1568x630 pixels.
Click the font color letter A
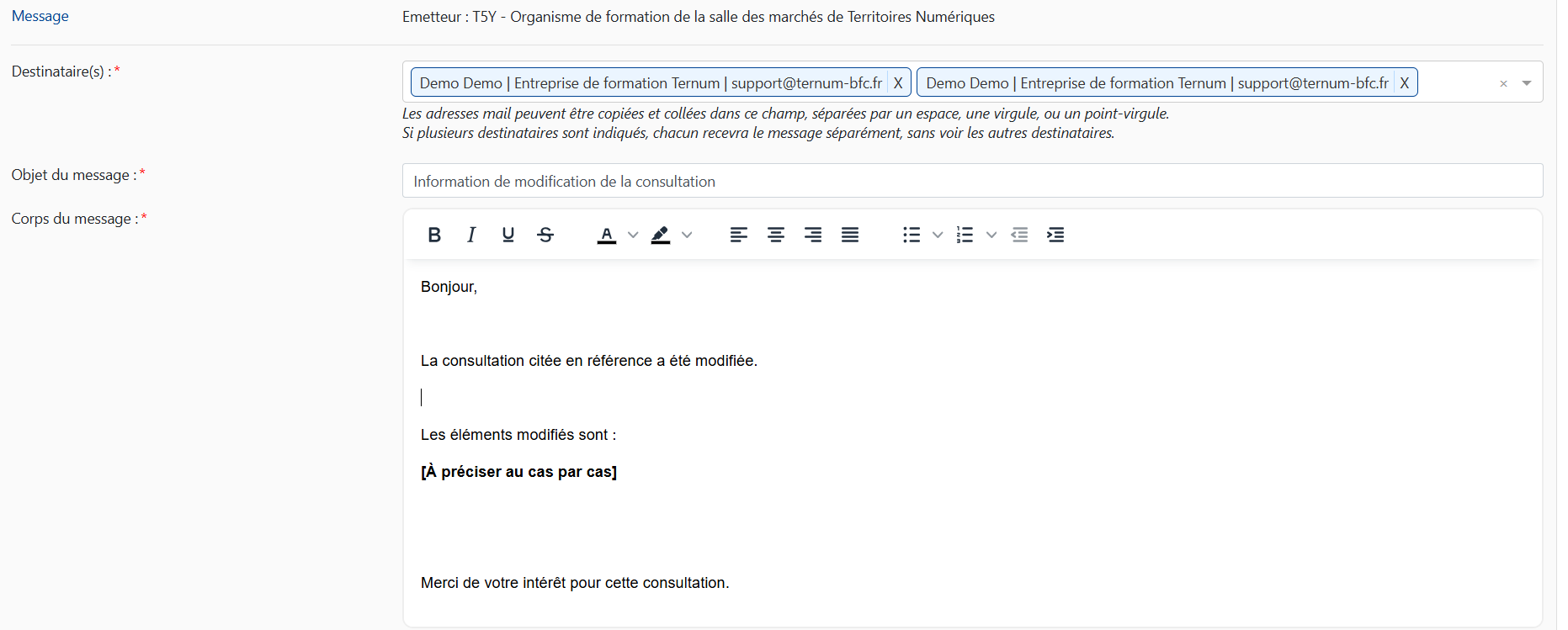tap(607, 235)
